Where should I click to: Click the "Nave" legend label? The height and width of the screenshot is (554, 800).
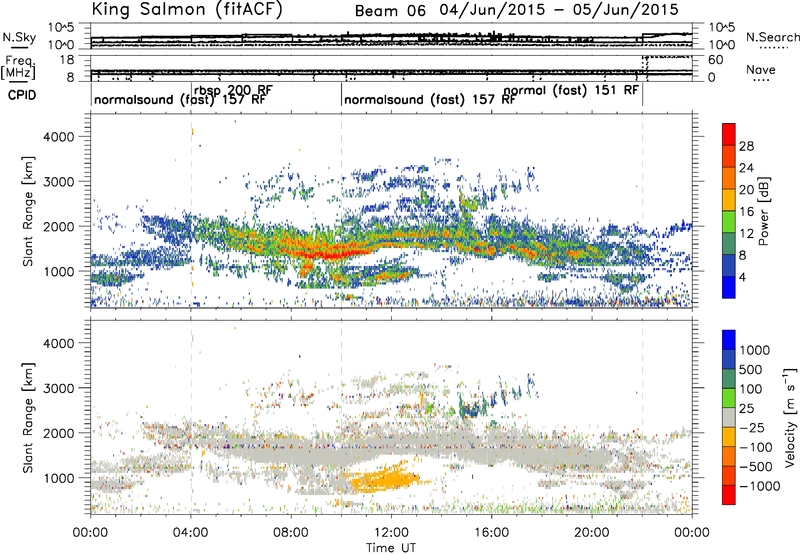[760, 69]
